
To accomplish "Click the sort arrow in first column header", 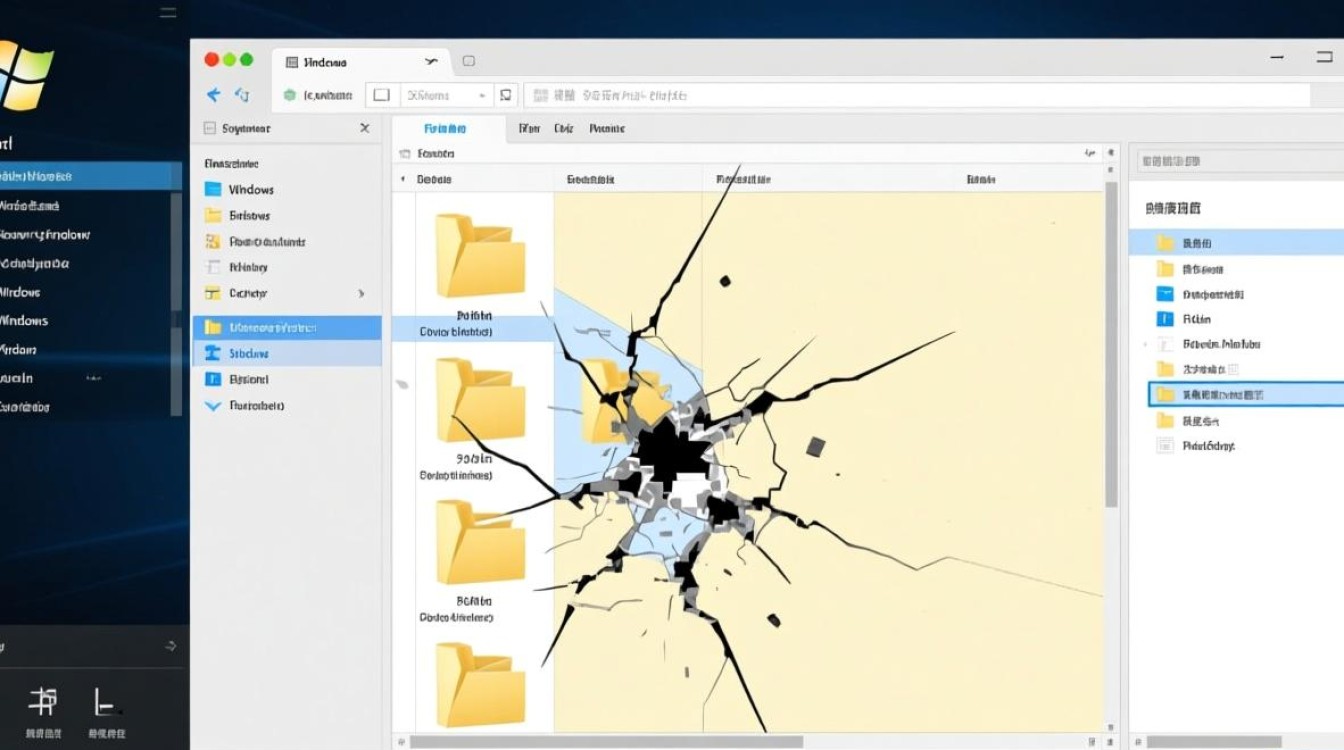I will [403, 179].
